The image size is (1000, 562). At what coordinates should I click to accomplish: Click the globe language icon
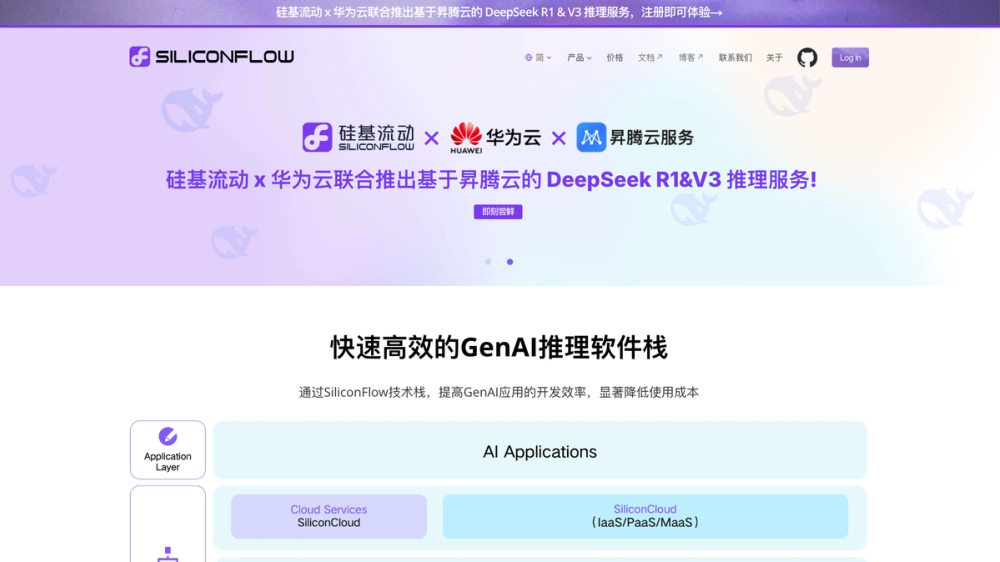pyautogui.click(x=528, y=57)
